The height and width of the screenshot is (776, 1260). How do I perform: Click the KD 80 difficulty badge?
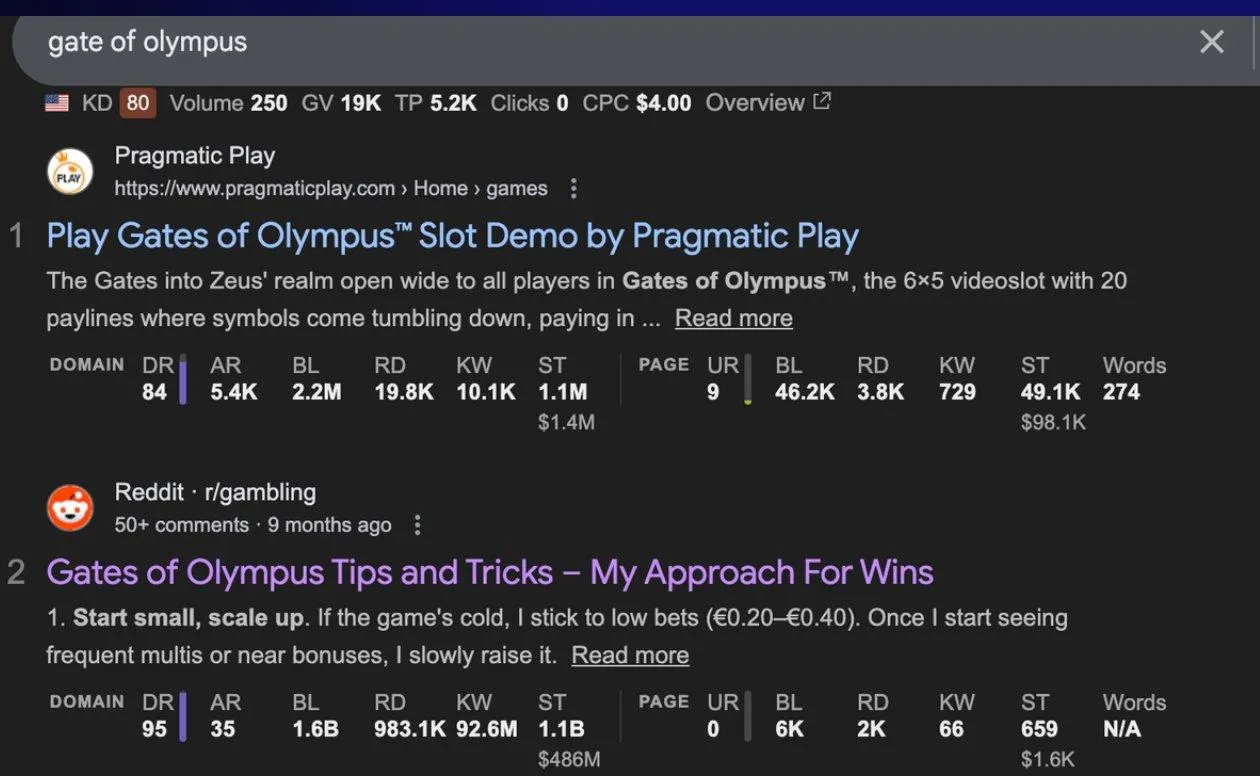click(137, 103)
